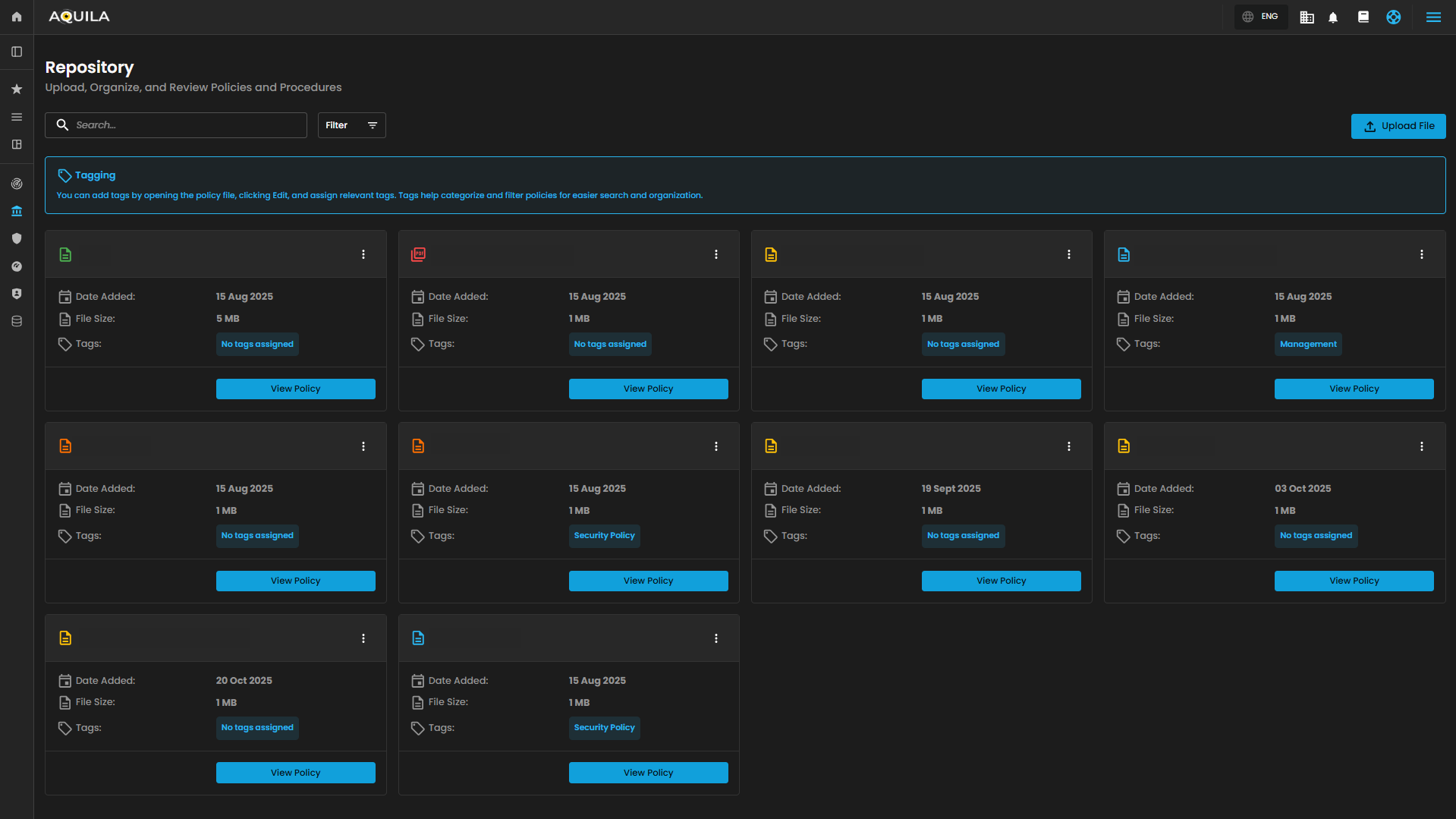Open the notifications bell

point(1333,17)
